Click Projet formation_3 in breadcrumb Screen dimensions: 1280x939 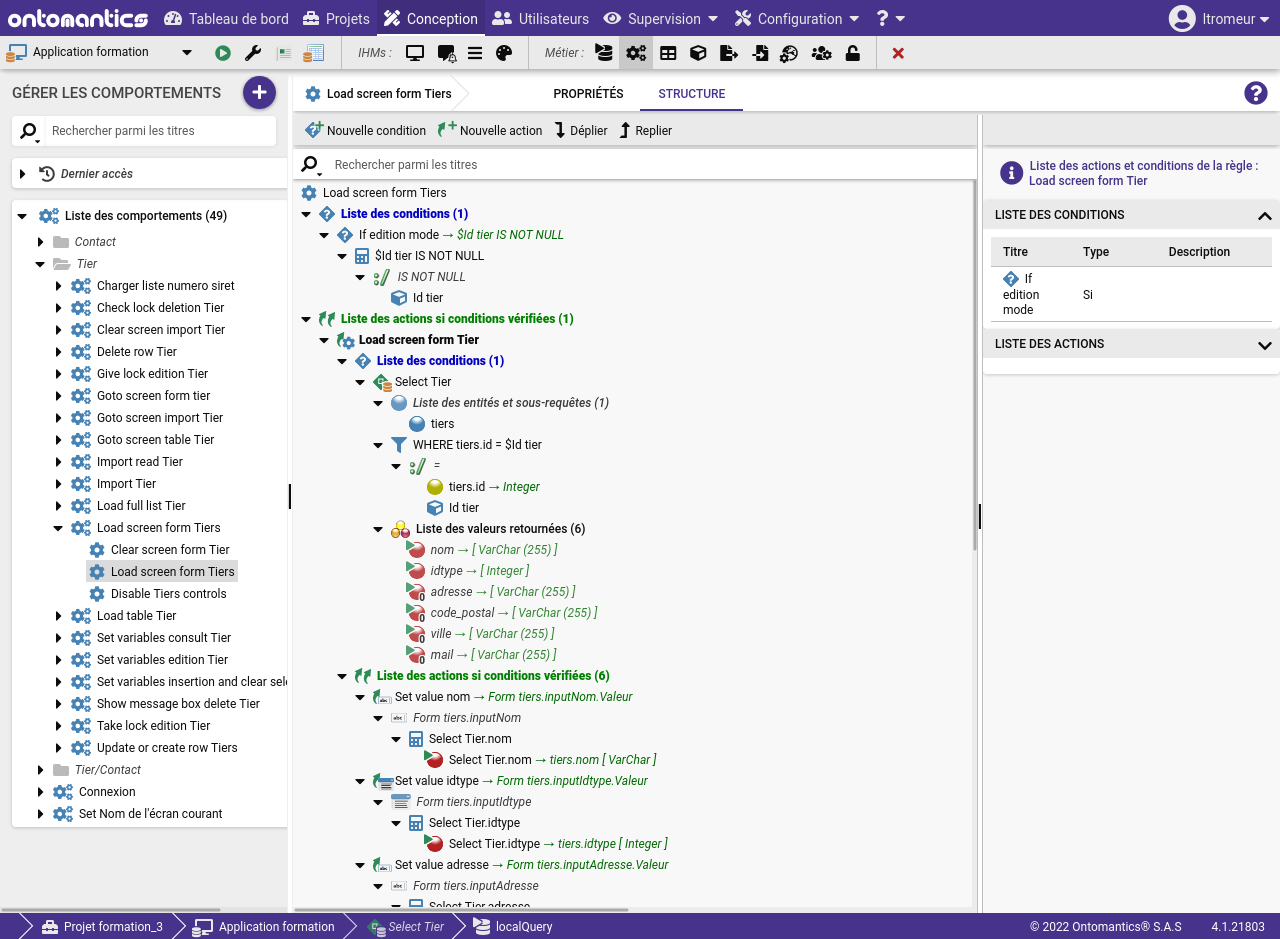pyautogui.click(x=102, y=927)
